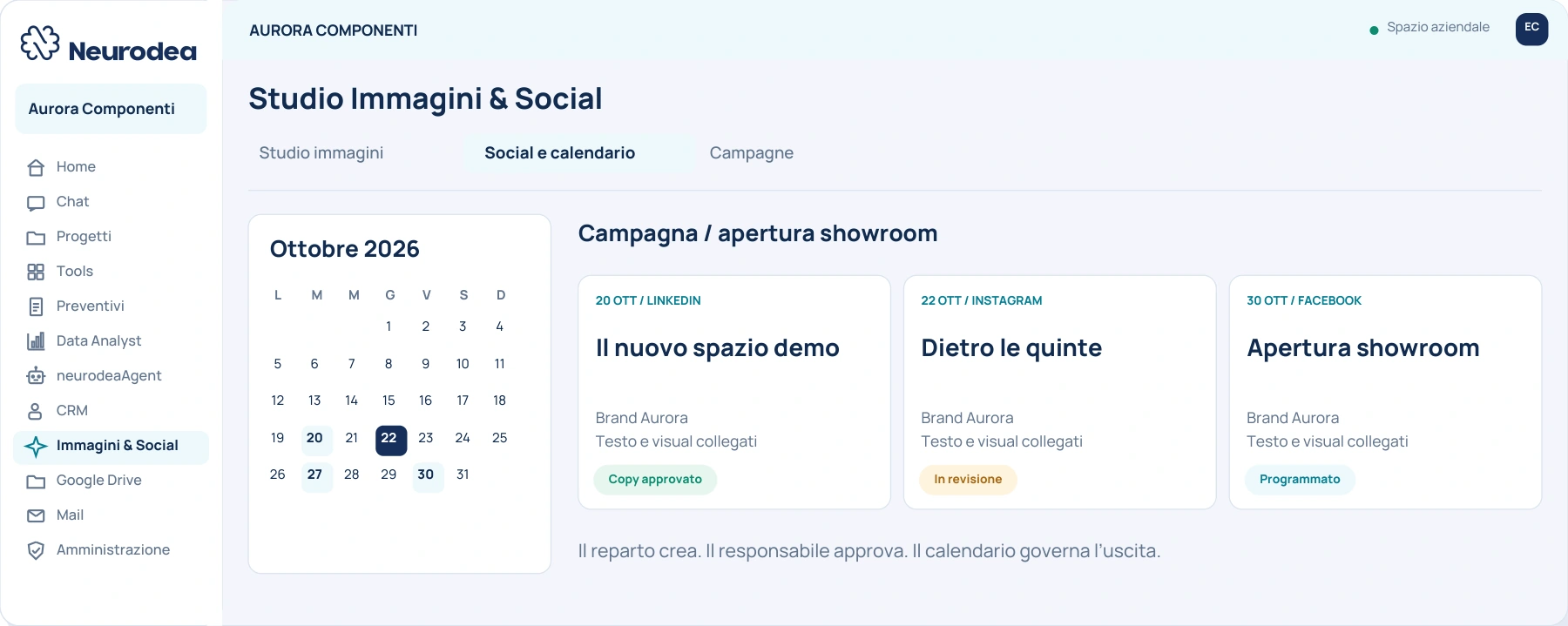The image size is (1568, 626).
Task: Open Mail via the envelope icon
Action: (x=36, y=515)
